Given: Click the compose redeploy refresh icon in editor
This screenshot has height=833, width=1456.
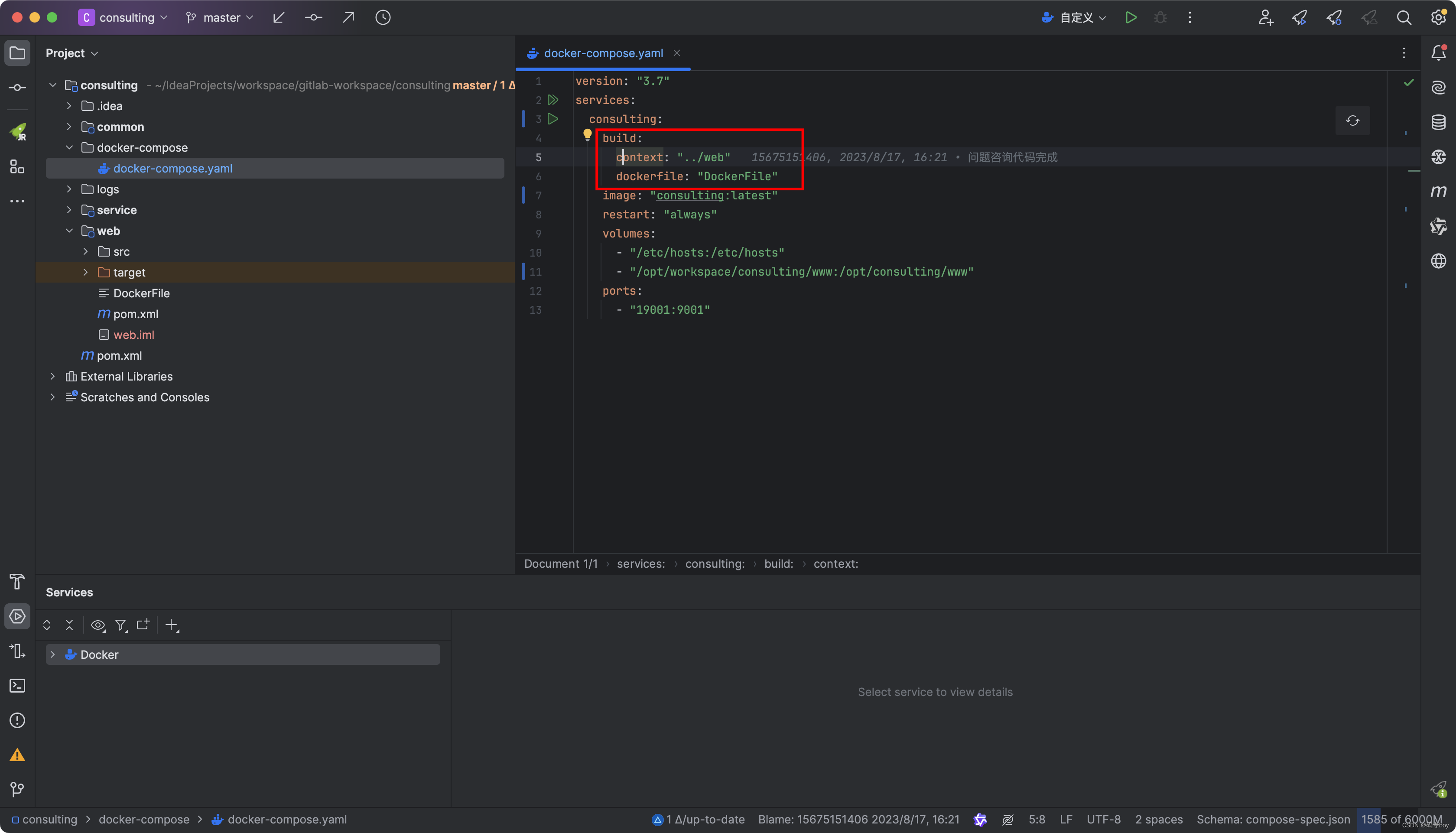Looking at the screenshot, I should coord(1352,121).
